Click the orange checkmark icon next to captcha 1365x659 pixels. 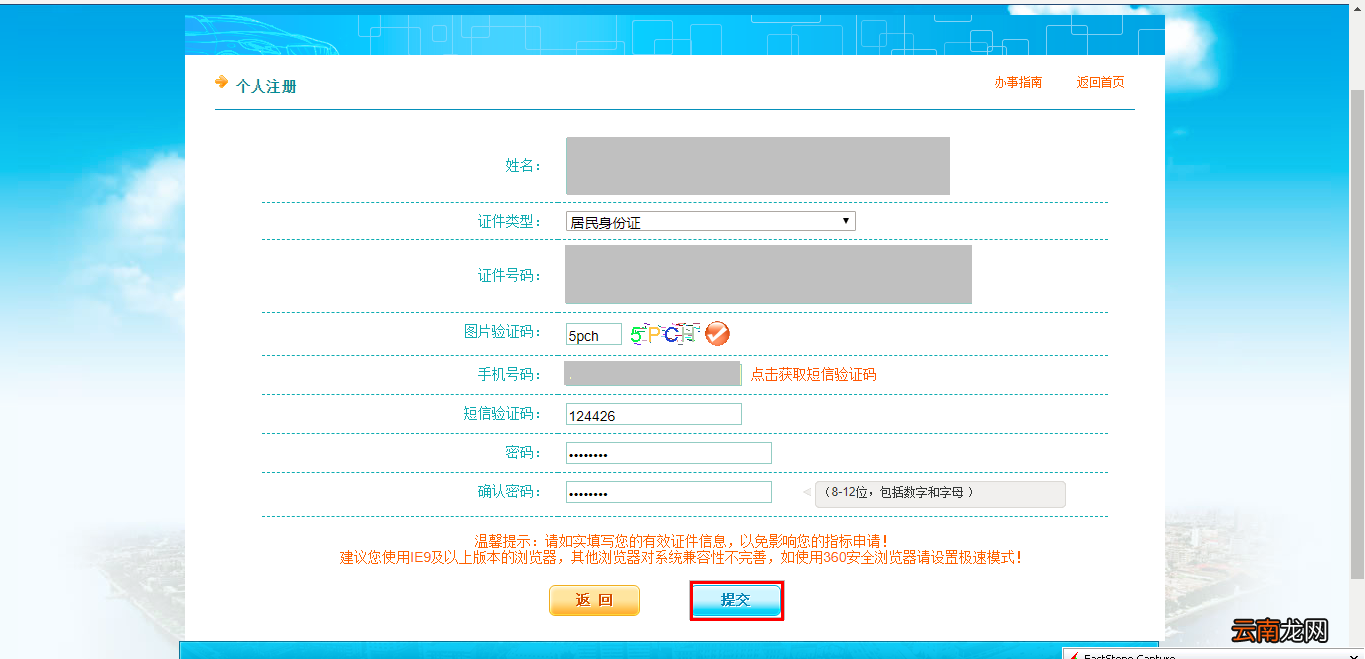click(717, 334)
